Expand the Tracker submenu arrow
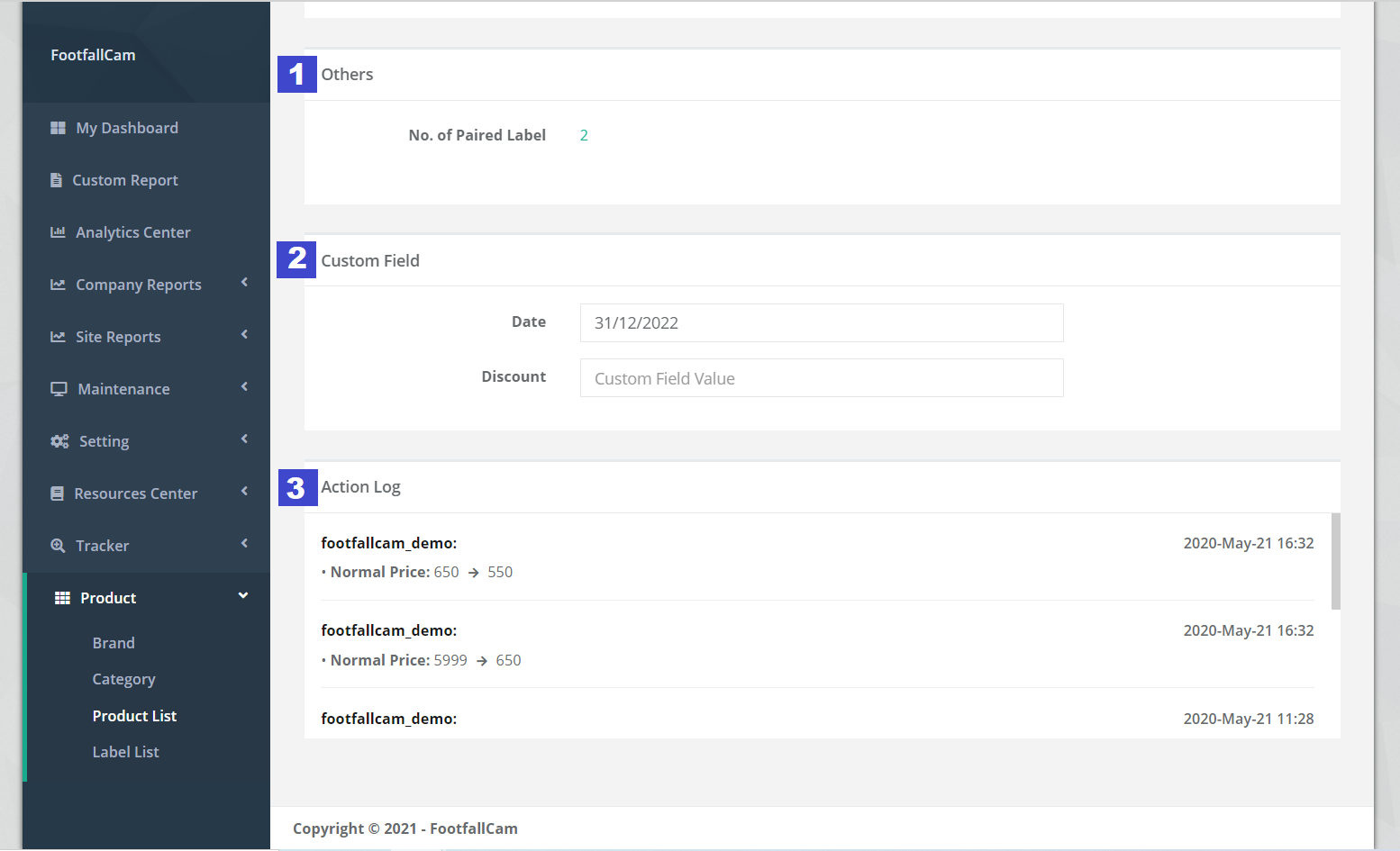 pyautogui.click(x=244, y=544)
